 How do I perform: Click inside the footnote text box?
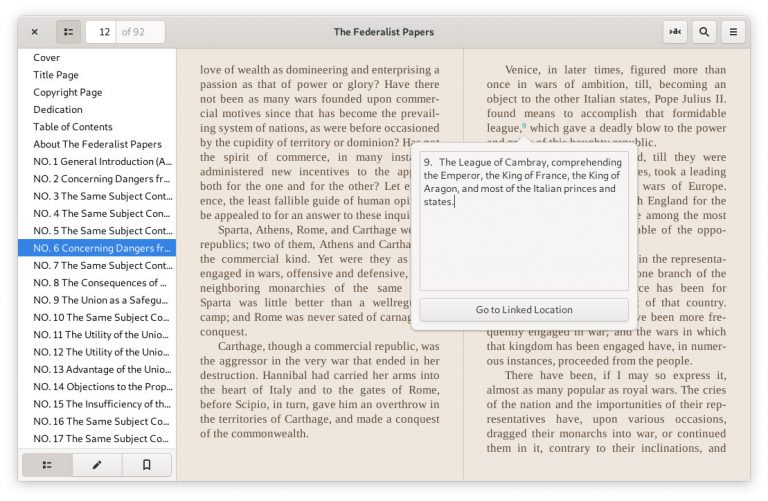click(x=524, y=221)
